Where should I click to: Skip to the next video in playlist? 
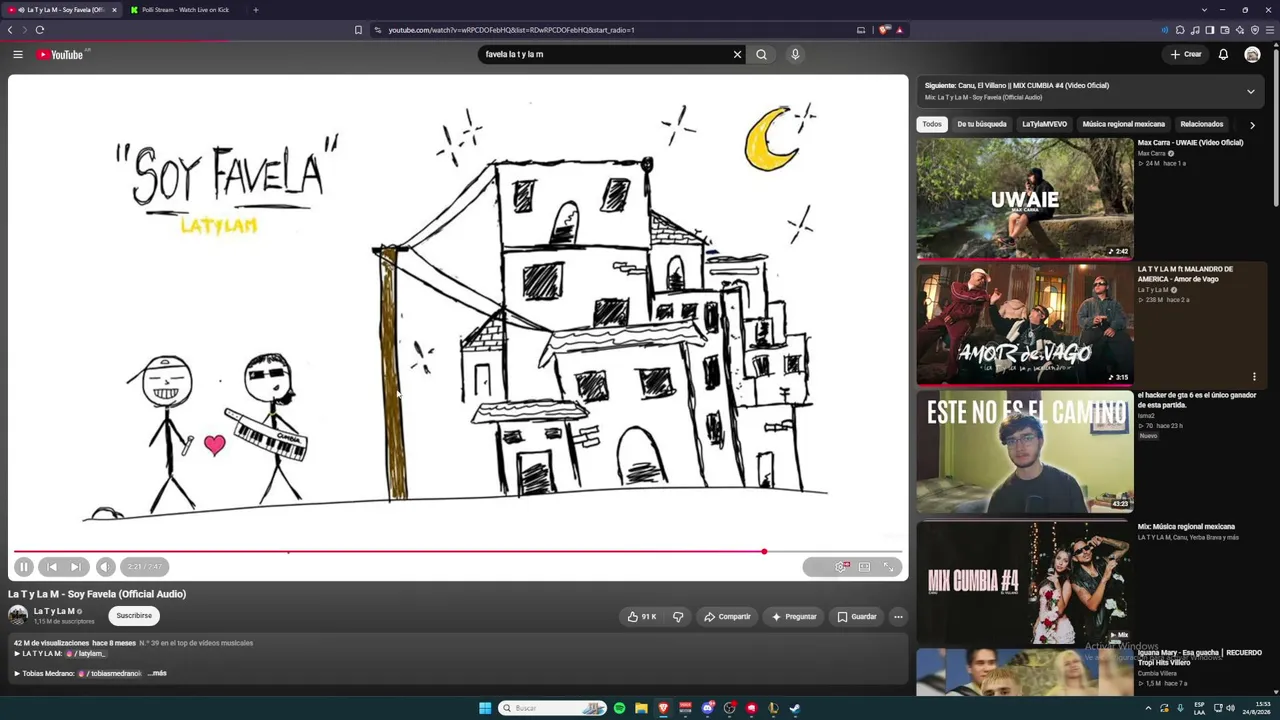(x=75, y=567)
